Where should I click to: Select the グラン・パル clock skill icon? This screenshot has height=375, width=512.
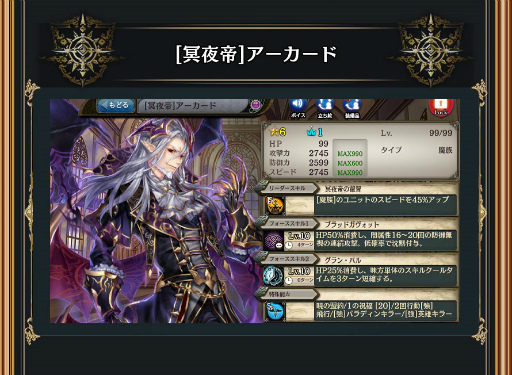(x=274, y=276)
